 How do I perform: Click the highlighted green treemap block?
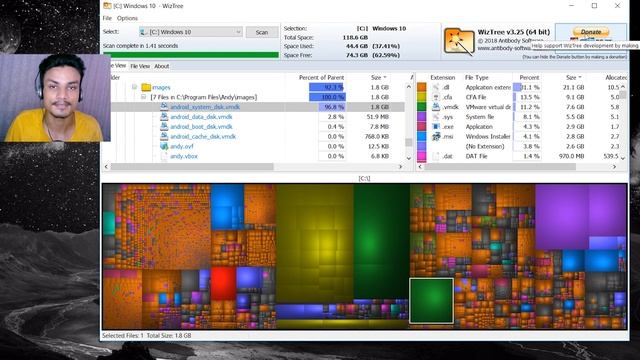[431, 301]
